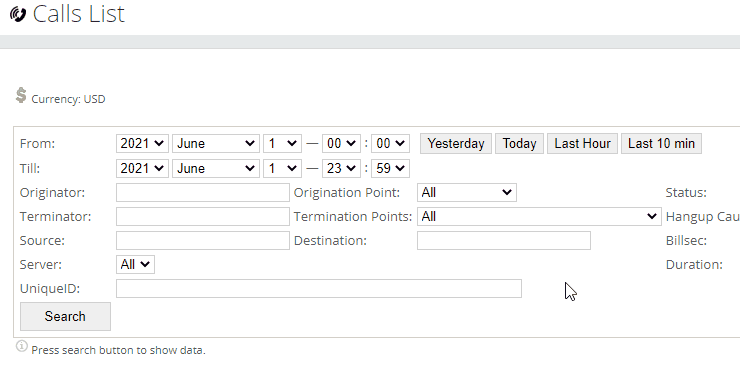This screenshot has height=382, width=740.
Task: Expand the Origination Point dropdown
Action: [467, 193]
